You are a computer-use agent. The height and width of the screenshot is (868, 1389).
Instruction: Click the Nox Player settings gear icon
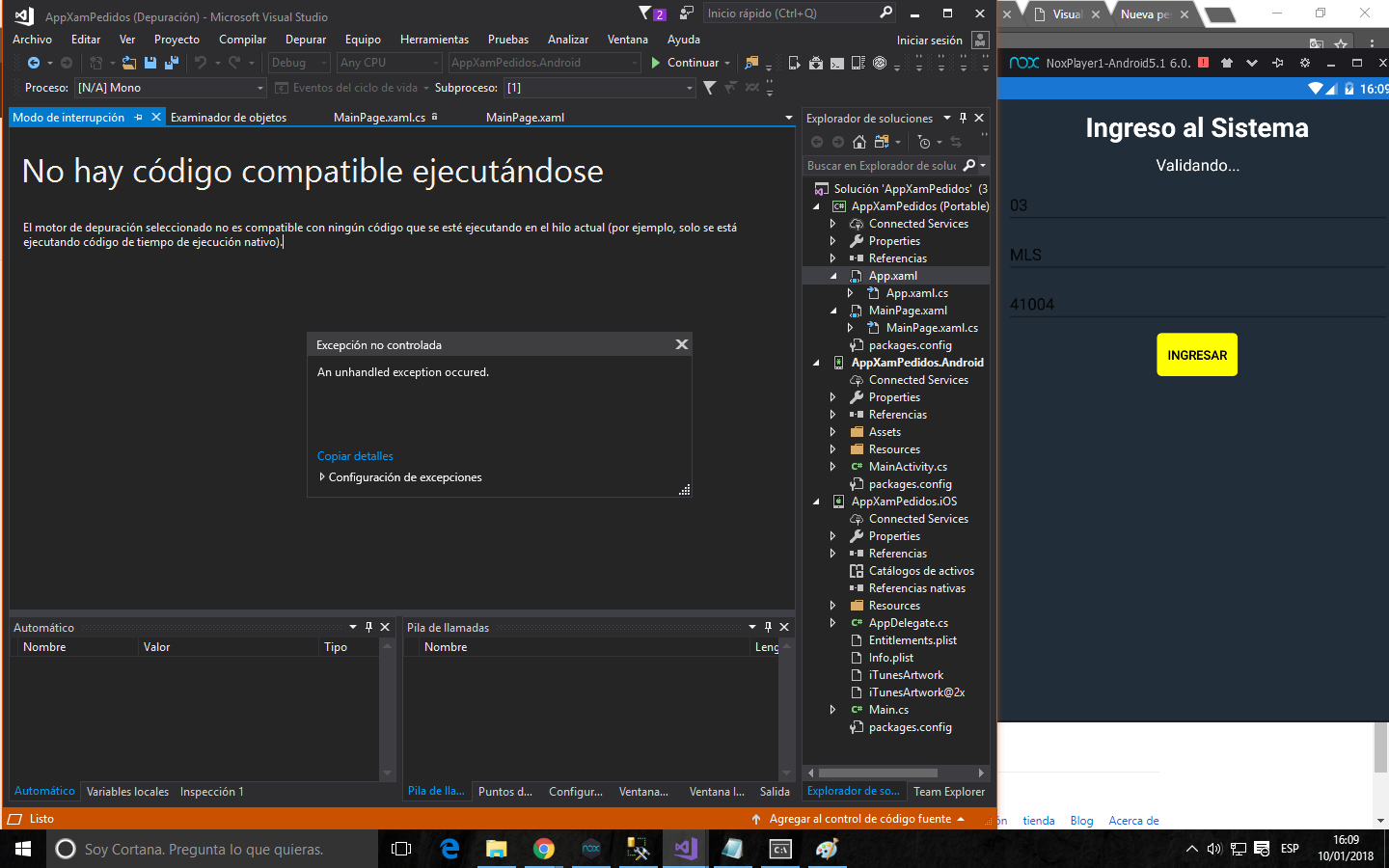tap(1304, 62)
